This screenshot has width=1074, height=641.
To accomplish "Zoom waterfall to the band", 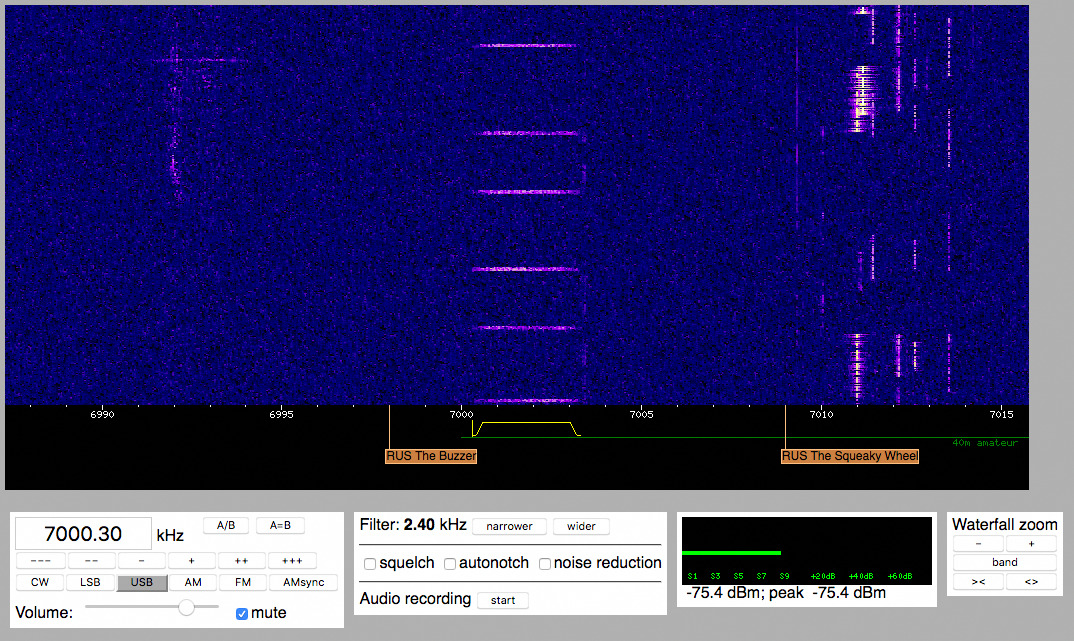I will 1005,562.
